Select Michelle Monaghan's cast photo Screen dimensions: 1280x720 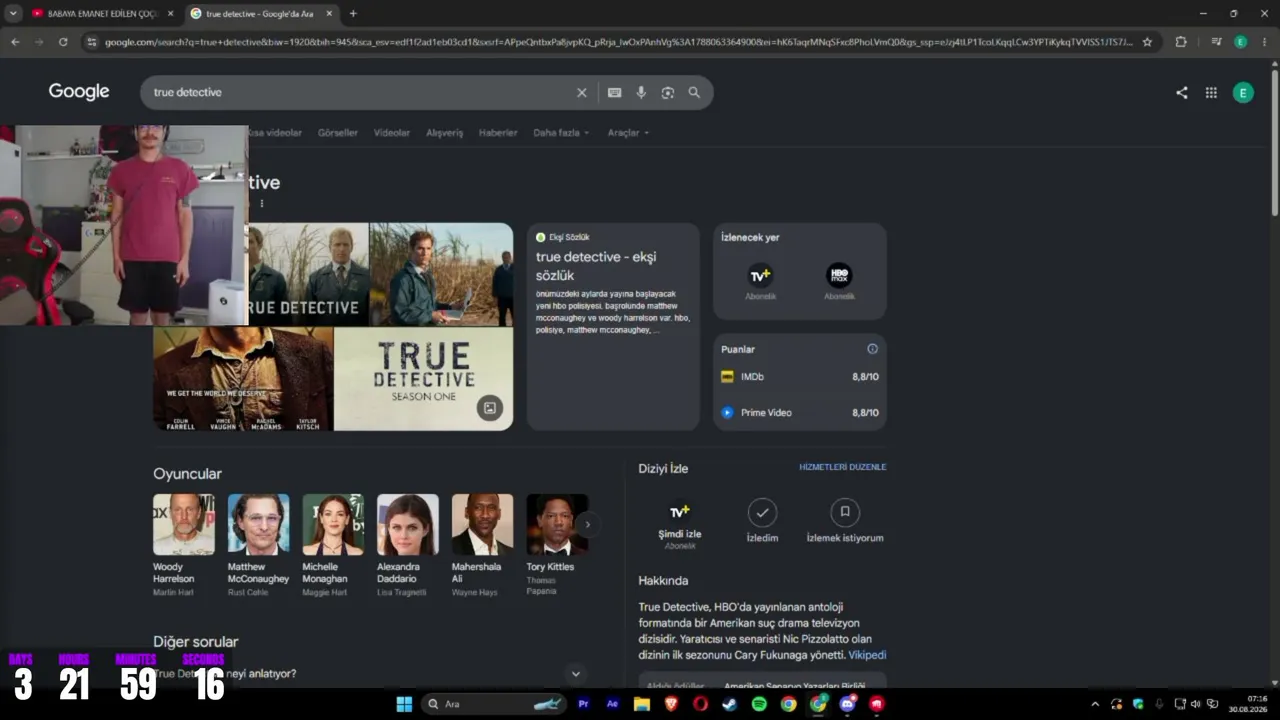[333, 524]
